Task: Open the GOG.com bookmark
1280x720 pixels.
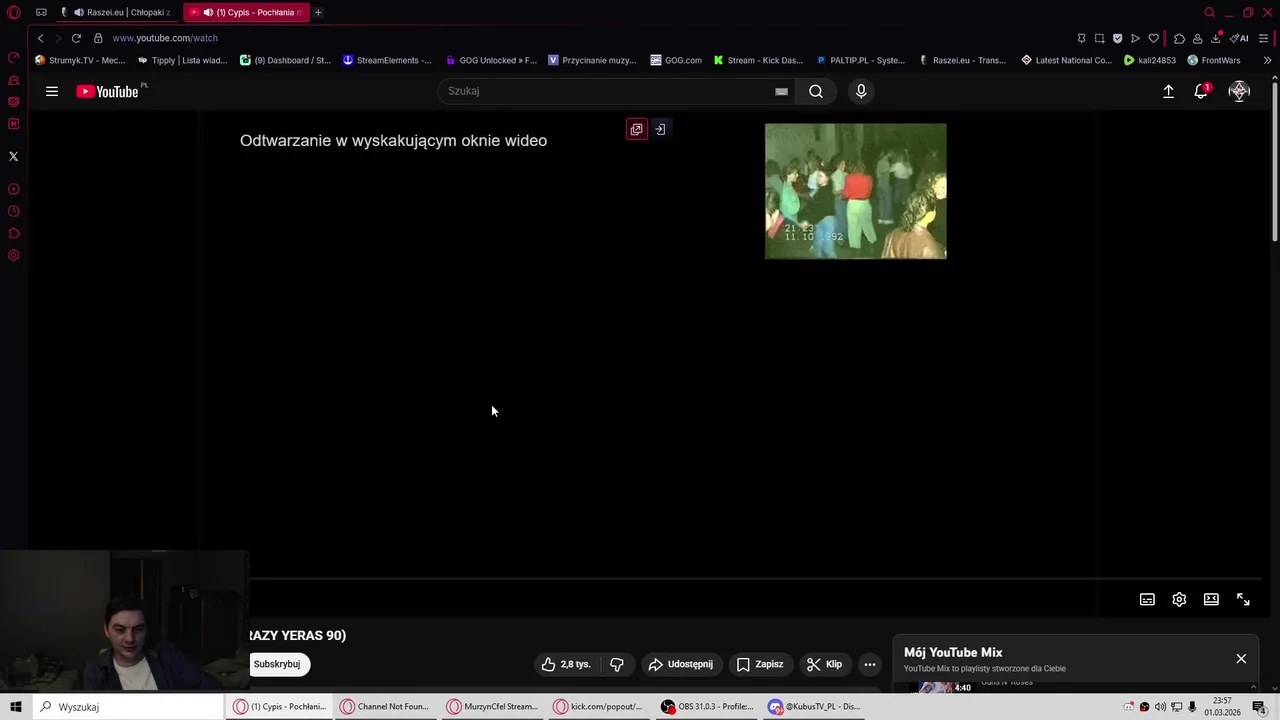Action: 676,60
